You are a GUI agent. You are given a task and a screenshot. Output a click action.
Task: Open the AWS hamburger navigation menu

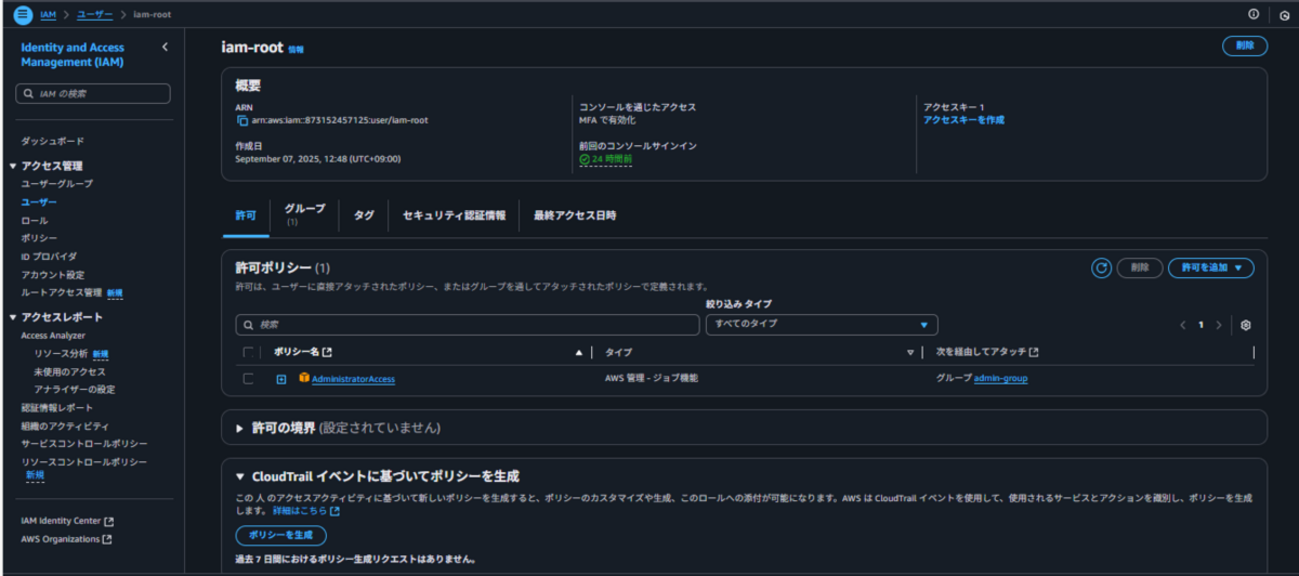pyautogui.click(x=22, y=14)
